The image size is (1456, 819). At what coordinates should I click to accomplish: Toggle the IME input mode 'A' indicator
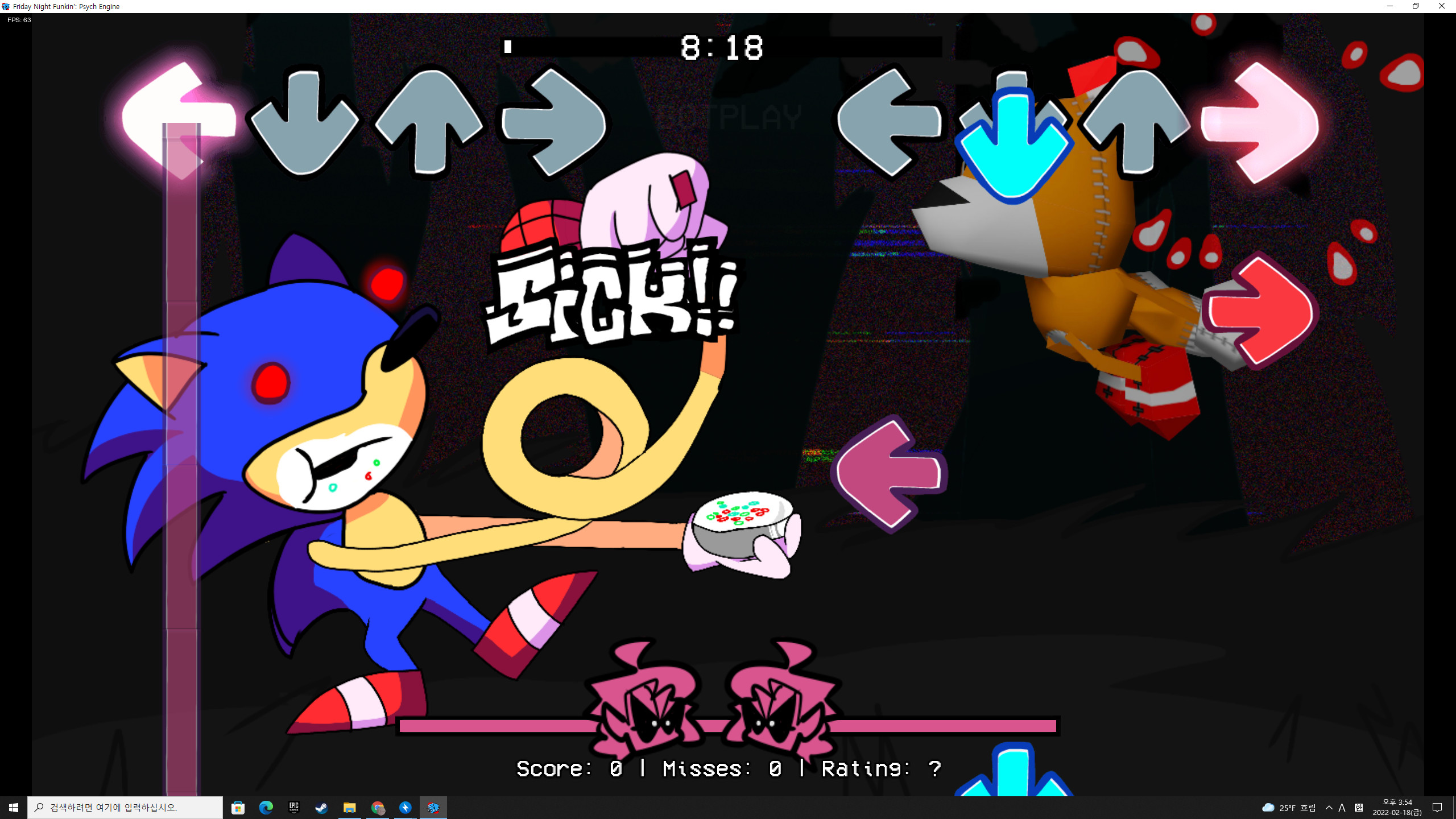pos(1342,808)
